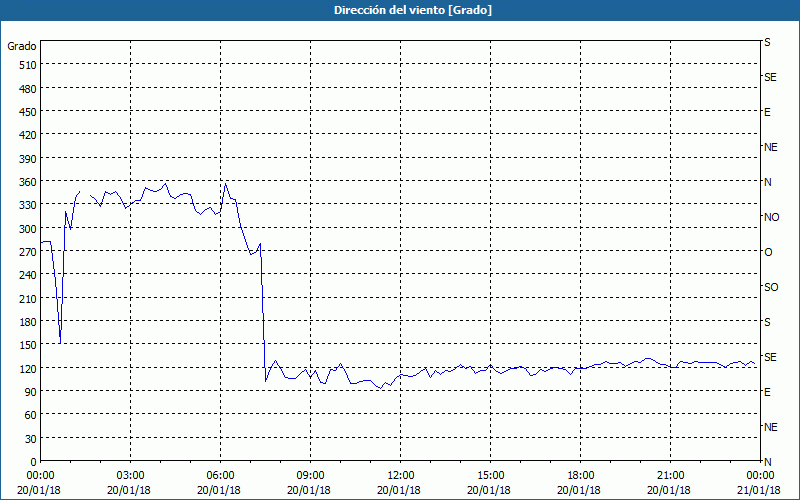Viewport: 800px width, 500px height.
Task: Click the "SO" compass label
Action: (771, 287)
